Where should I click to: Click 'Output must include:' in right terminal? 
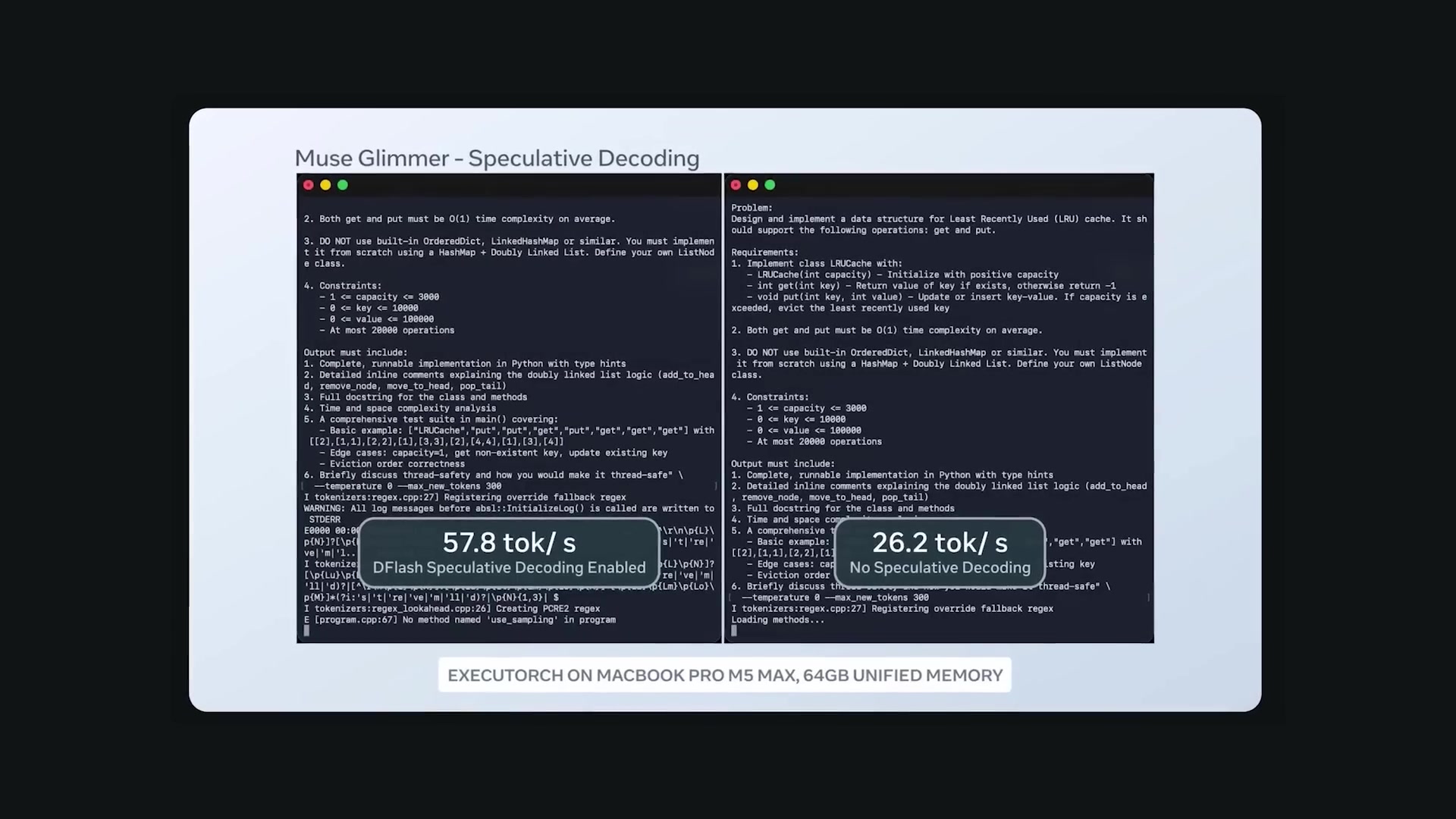(783, 464)
